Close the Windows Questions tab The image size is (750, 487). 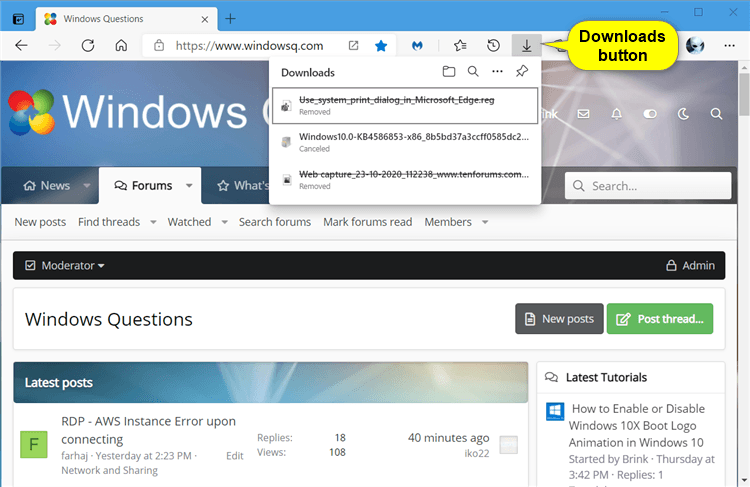coord(205,19)
